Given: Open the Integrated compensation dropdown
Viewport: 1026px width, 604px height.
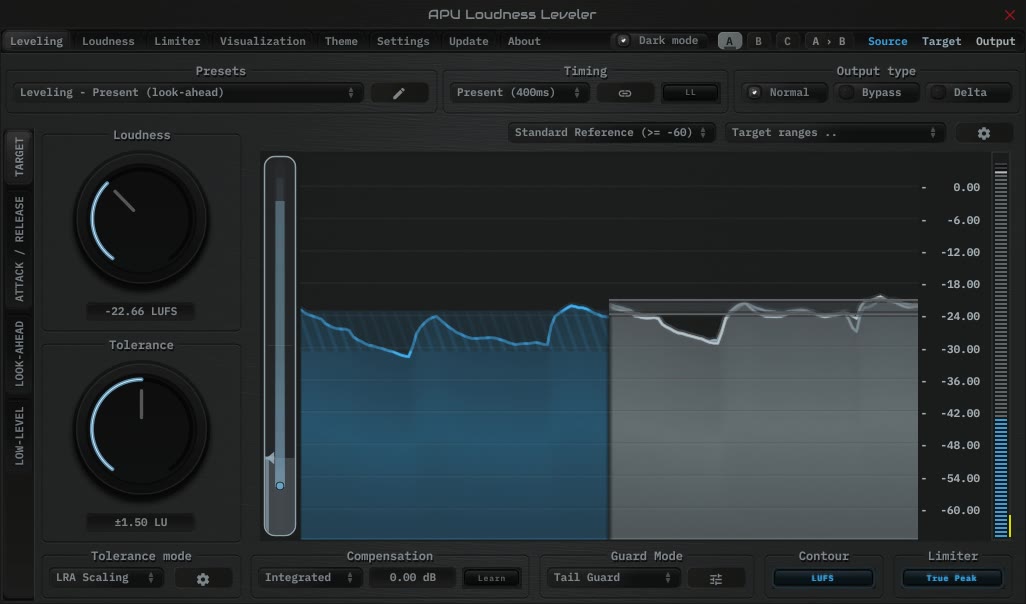Looking at the screenshot, I should tap(309, 578).
